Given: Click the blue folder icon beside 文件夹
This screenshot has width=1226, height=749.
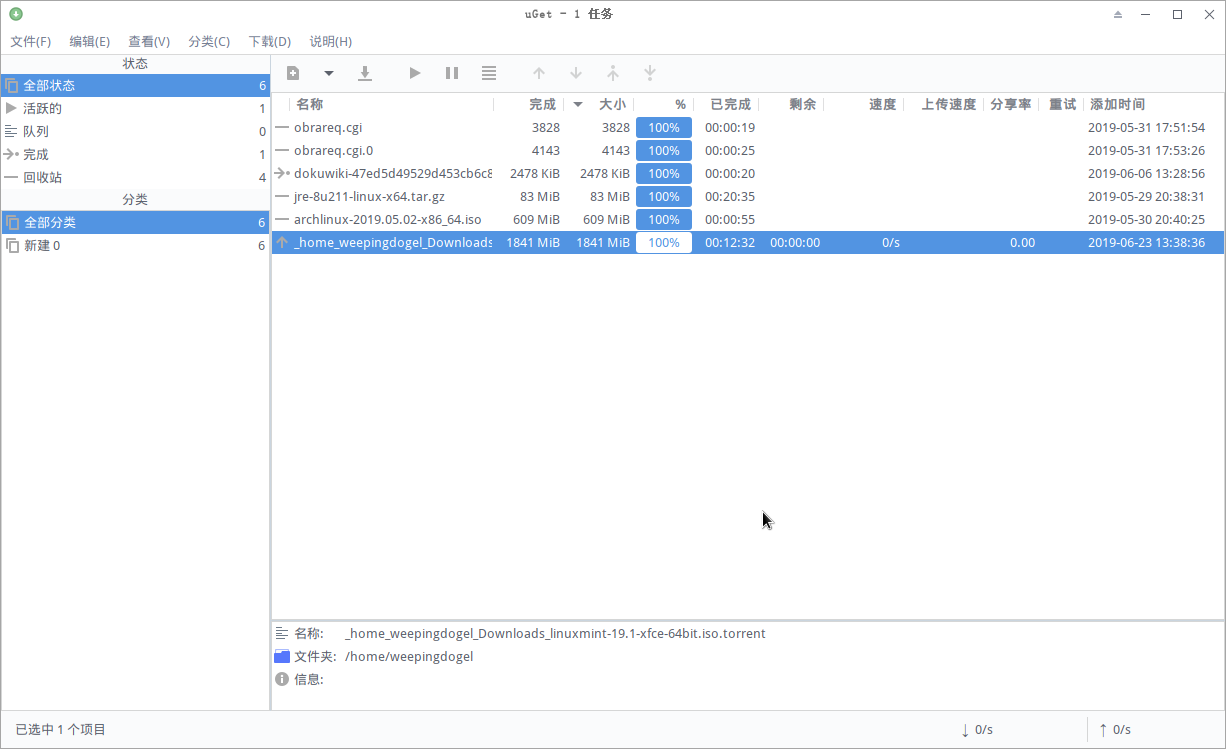Looking at the screenshot, I should 281,656.
